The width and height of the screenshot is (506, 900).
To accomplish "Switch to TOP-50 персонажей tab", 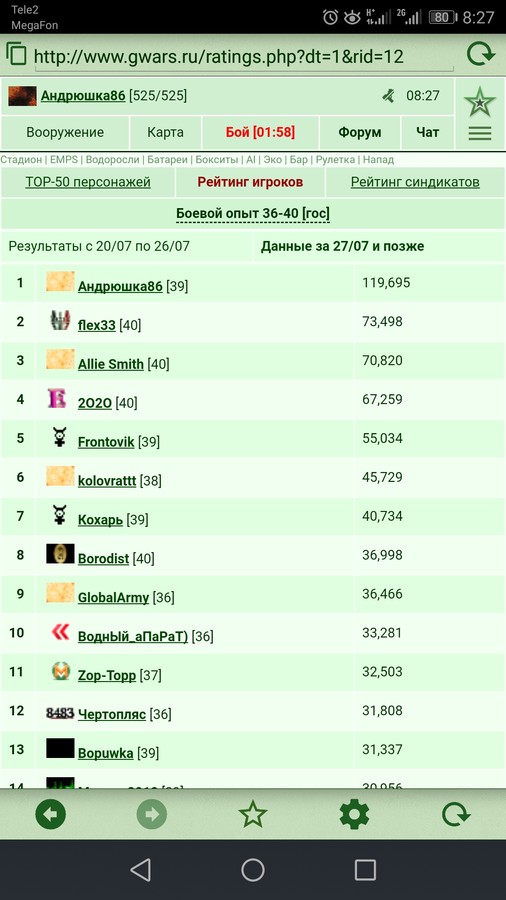I will [88, 183].
